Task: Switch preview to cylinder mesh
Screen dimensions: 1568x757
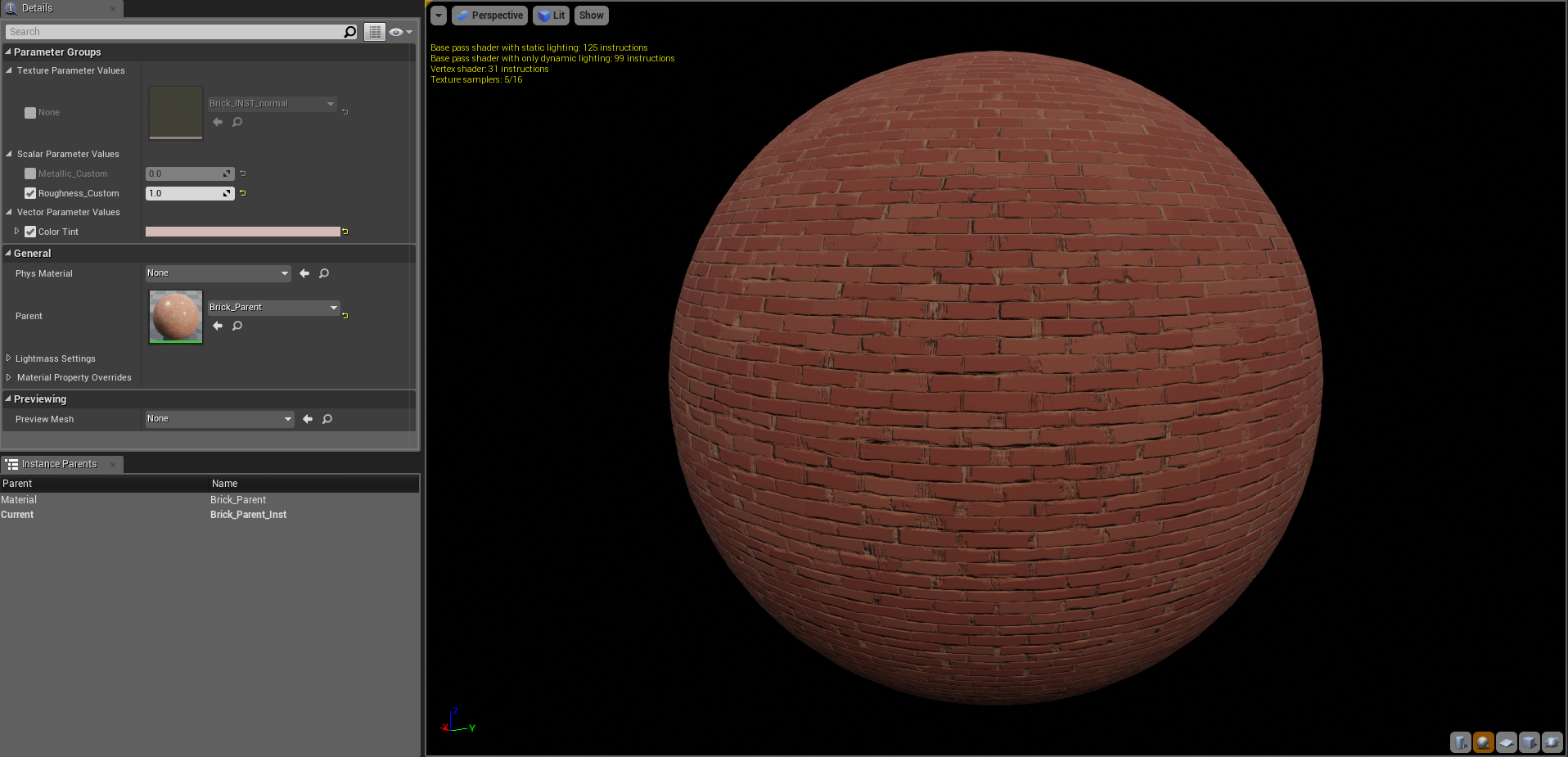Action: [x=1460, y=742]
